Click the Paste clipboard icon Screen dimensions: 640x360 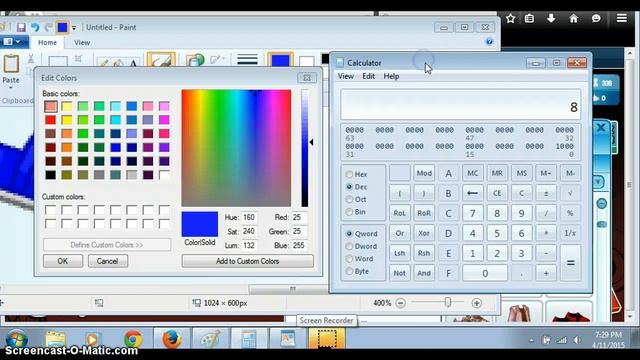(x=11, y=64)
